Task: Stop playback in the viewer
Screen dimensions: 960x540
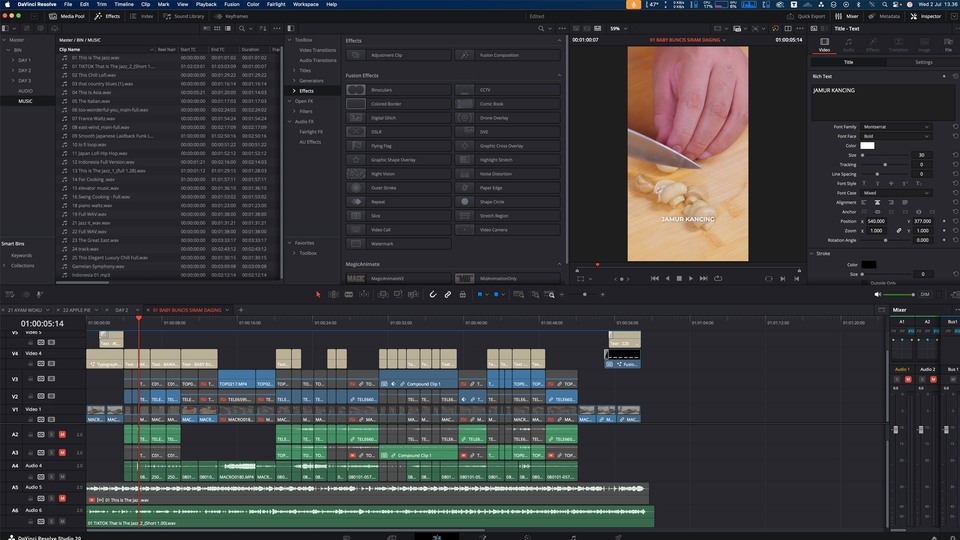Action: (679, 279)
